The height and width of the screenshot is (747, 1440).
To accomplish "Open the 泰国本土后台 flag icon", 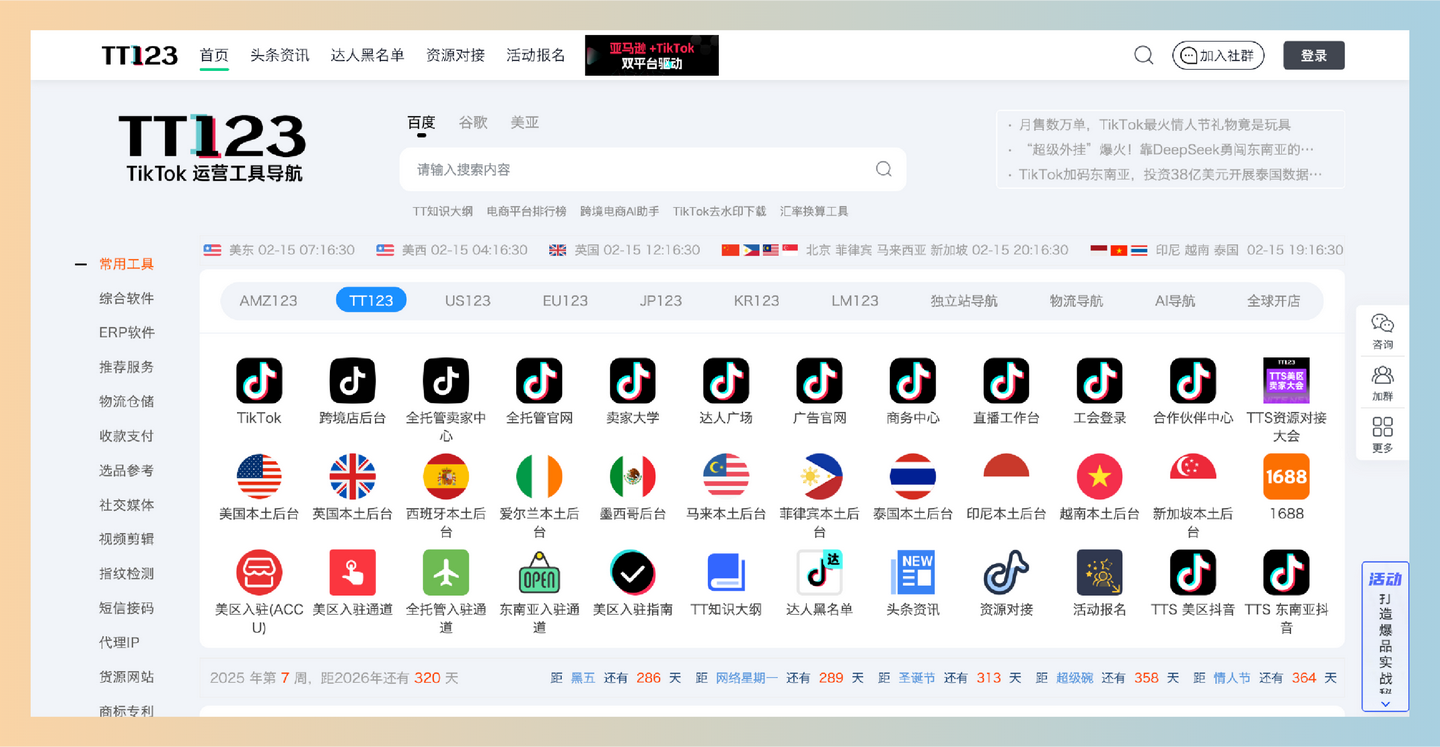I will click(x=911, y=478).
